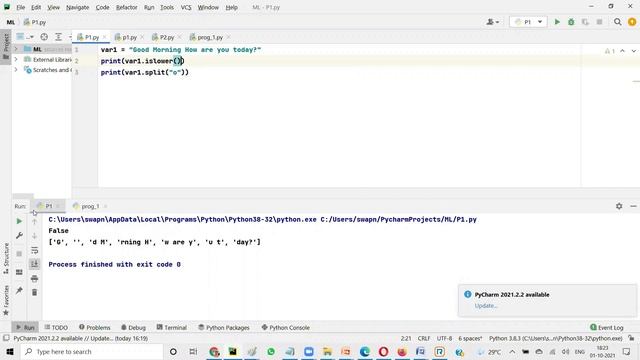
Task: Run P1 with the green toolbar play button
Action: coord(557,22)
